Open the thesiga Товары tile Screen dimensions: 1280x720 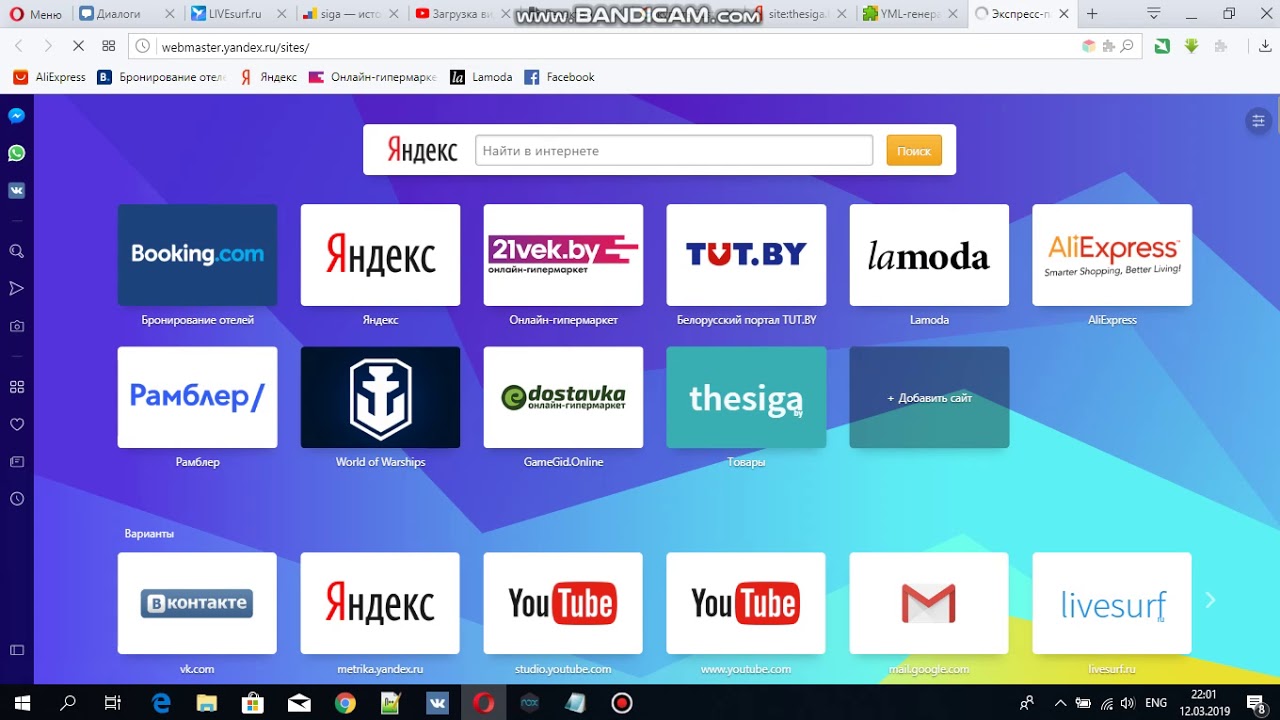[746, 397]
